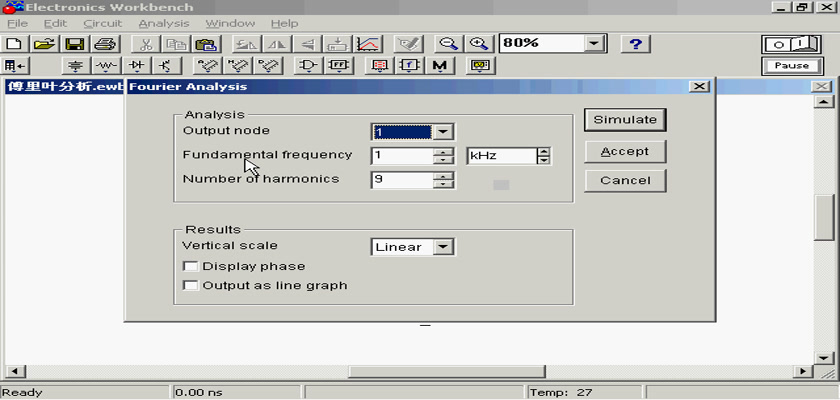Click the New file icon
The width and height of the screenshot is (840, 400).
(x=15, y=44)
